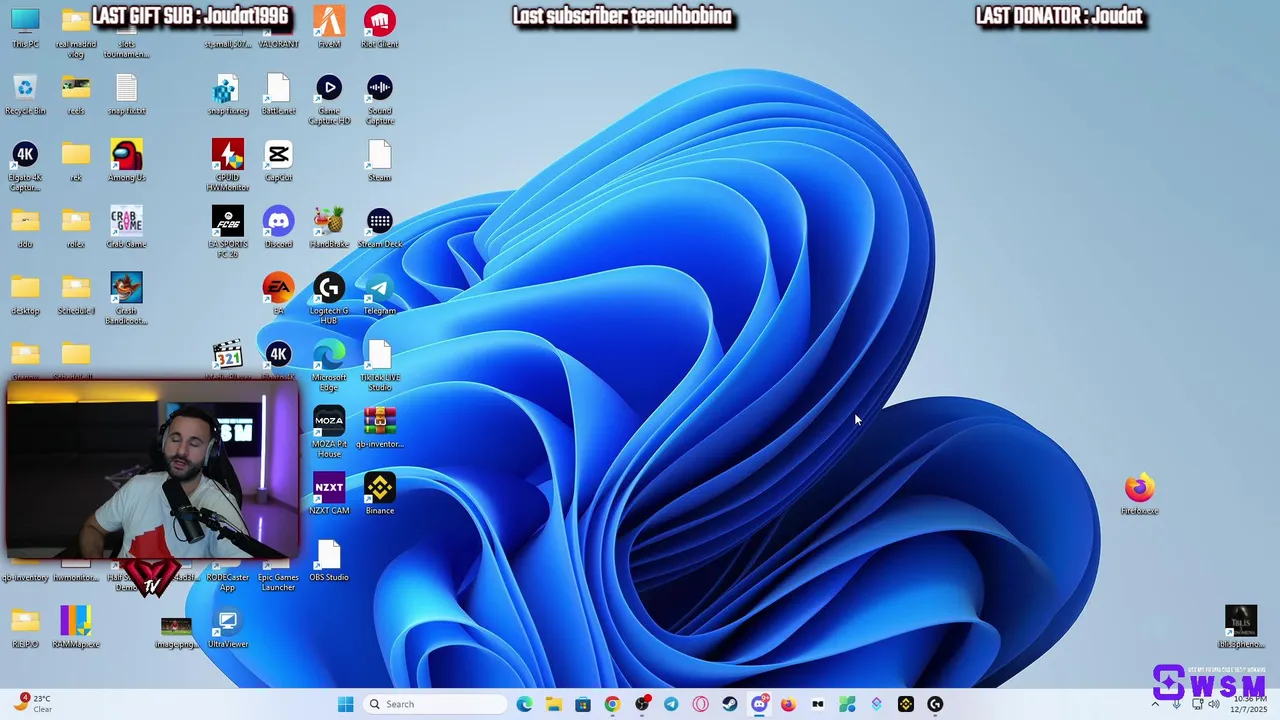Select the Among Us shortcut
Viewport: 1280px width, 720px height.
coord(126,161)
